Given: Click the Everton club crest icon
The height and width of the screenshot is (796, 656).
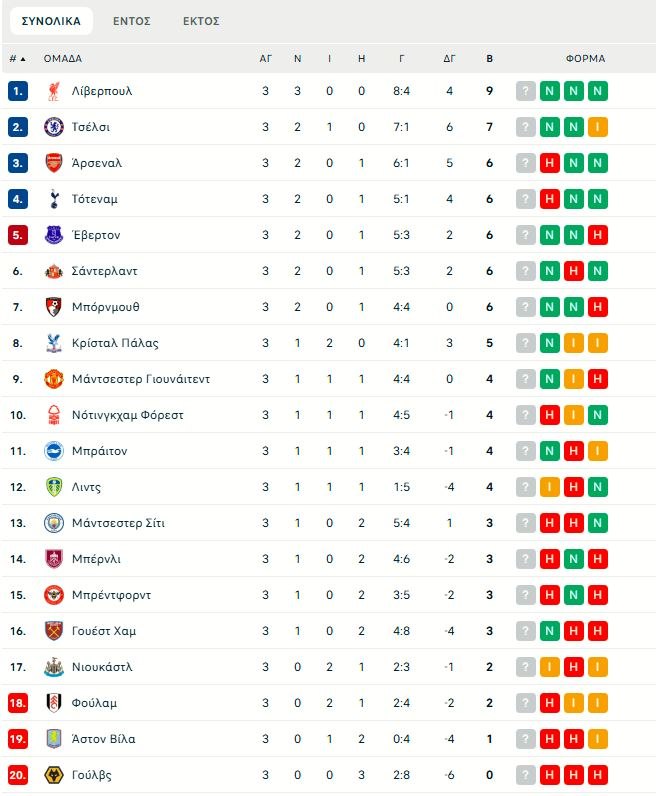Looking at the screenshot, I should (x=54, y=235).
